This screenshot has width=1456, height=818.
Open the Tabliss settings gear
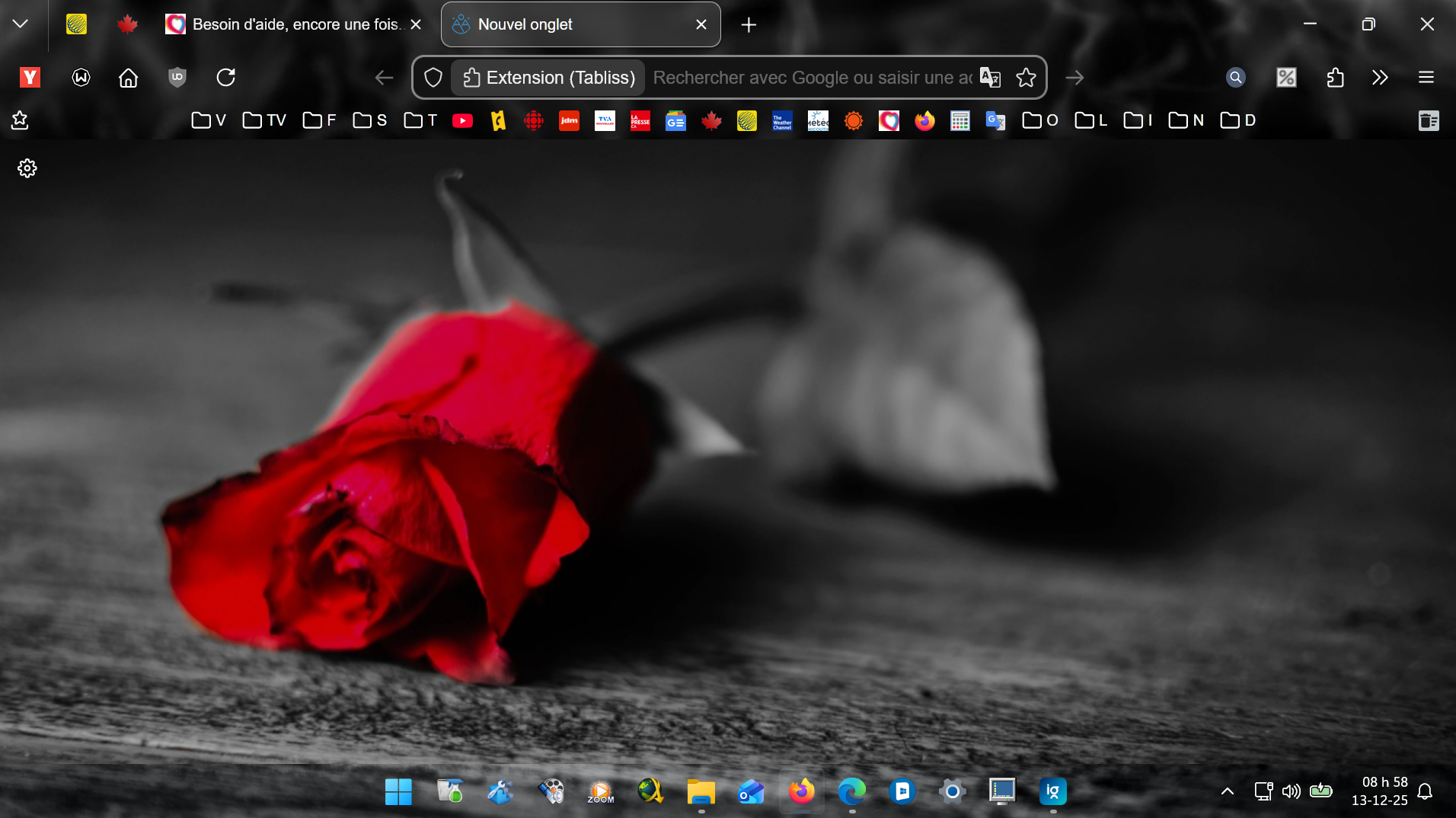pos(27,168)
